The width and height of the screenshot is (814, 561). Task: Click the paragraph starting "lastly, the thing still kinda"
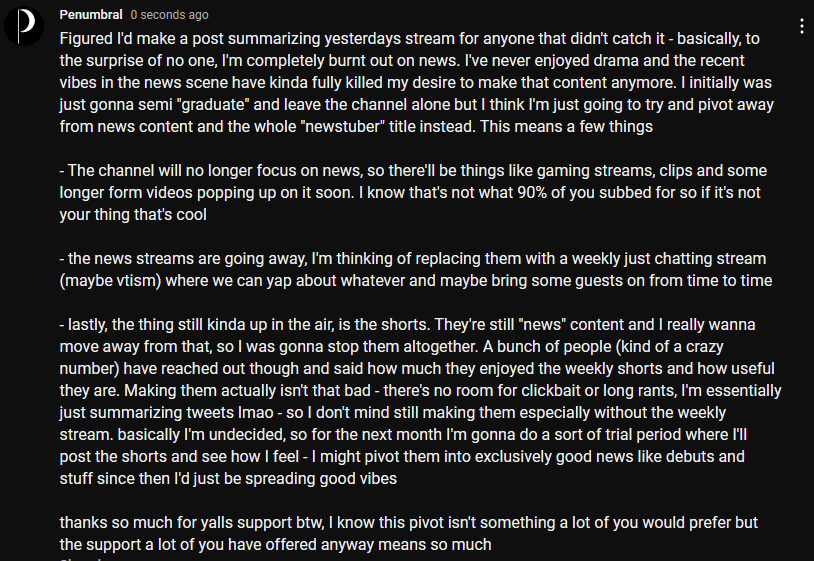[420, 401]
